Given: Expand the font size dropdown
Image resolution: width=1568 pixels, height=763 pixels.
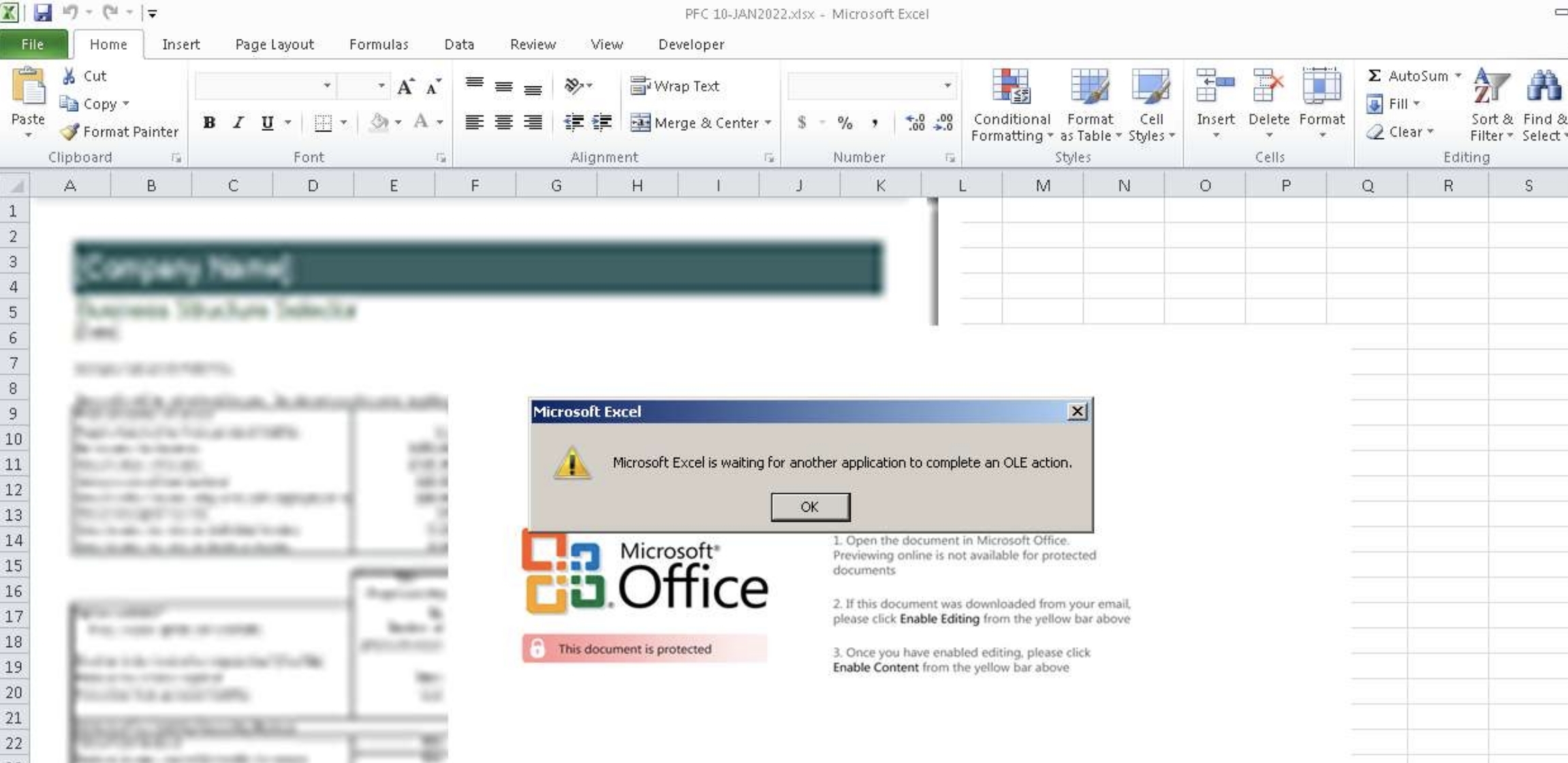Looking at the screenshot, I should coord(381,86).
